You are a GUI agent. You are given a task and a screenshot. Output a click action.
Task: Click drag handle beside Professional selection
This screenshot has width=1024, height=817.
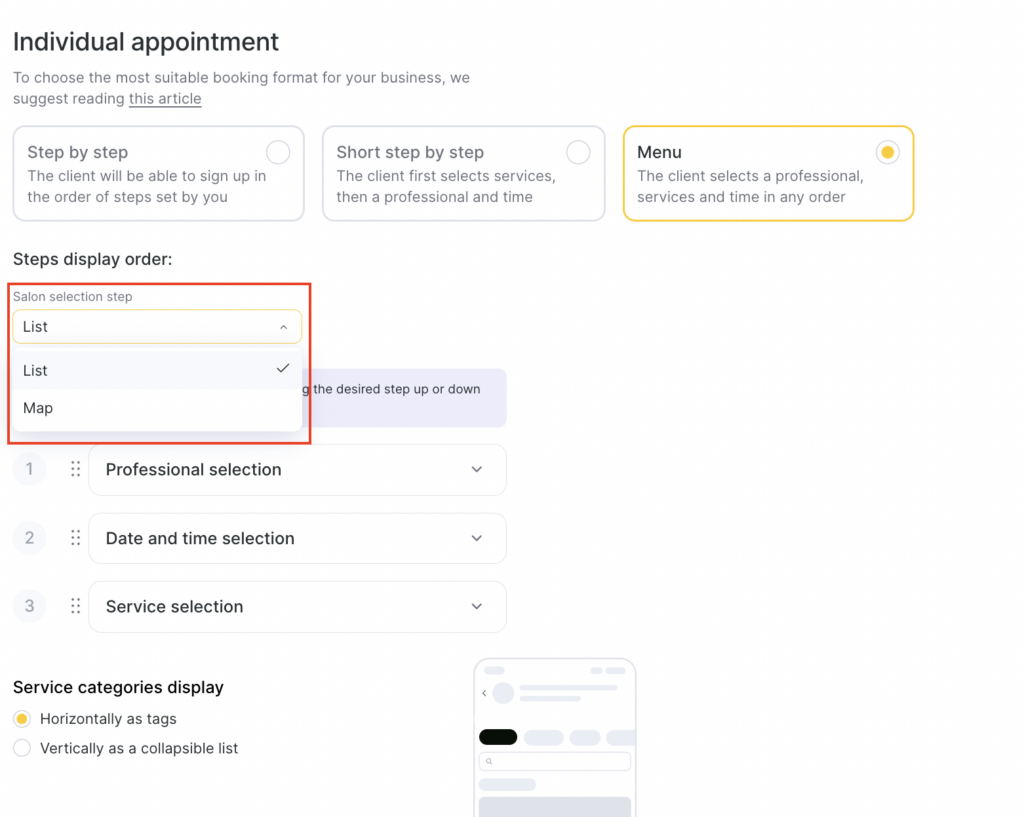coord(75,469)
